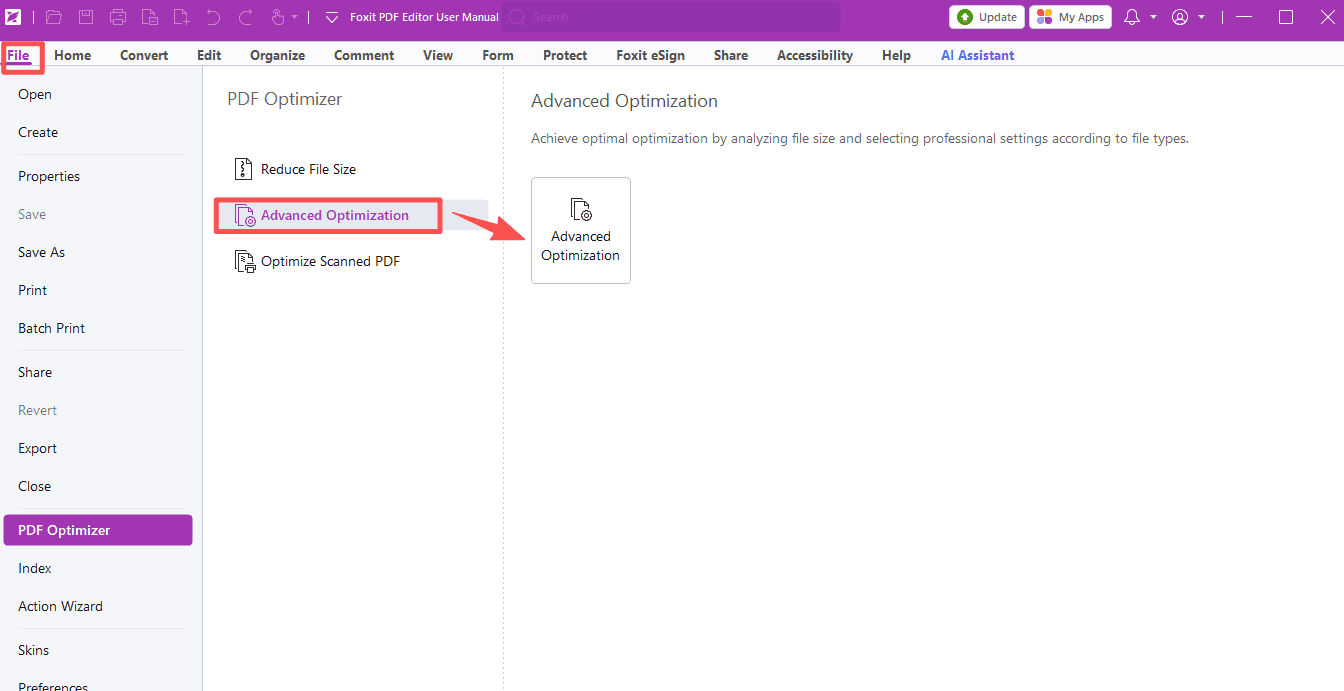Viewport: 1344px width, 691px height.
Task: Open the customize quick access toolbar arrow
Action: coord(332,18)
